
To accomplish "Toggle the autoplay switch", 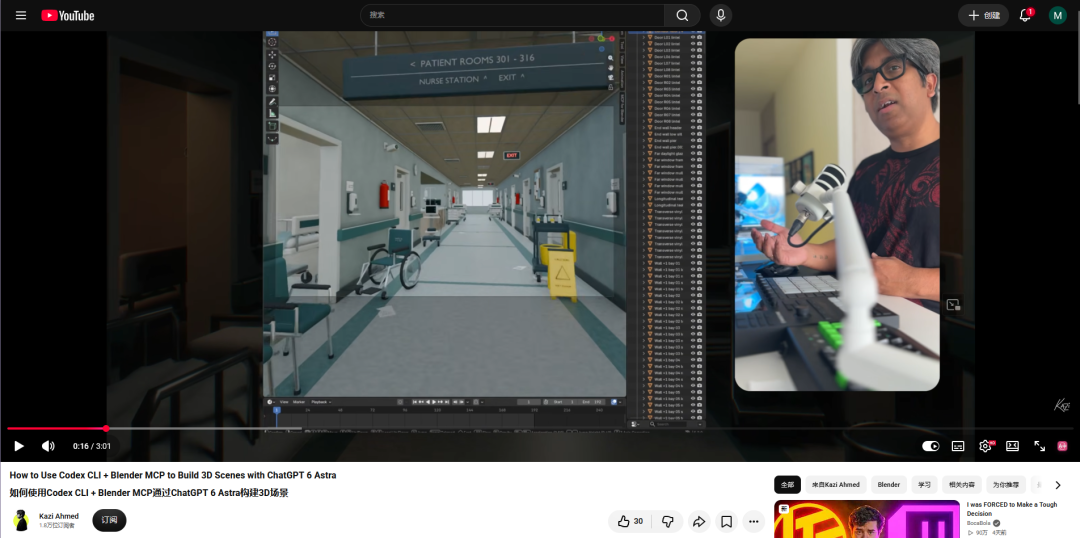I will (931, 446).
